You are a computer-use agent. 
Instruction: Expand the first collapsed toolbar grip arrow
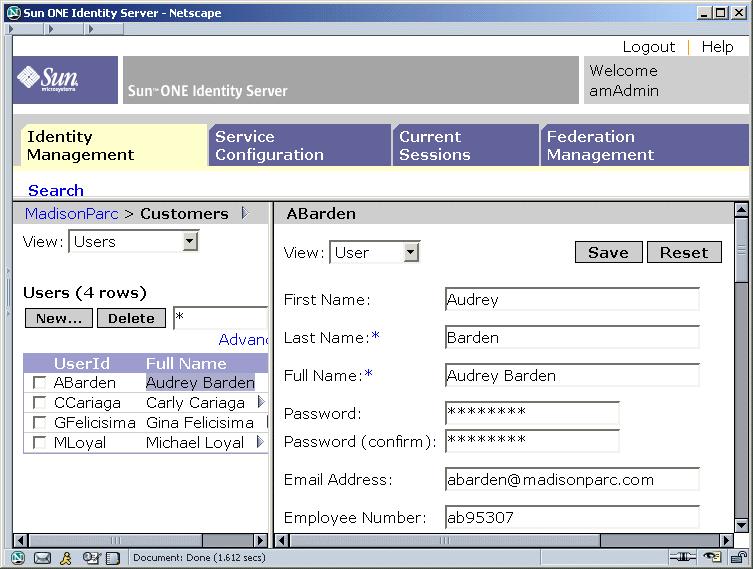[x=11, y=29]
